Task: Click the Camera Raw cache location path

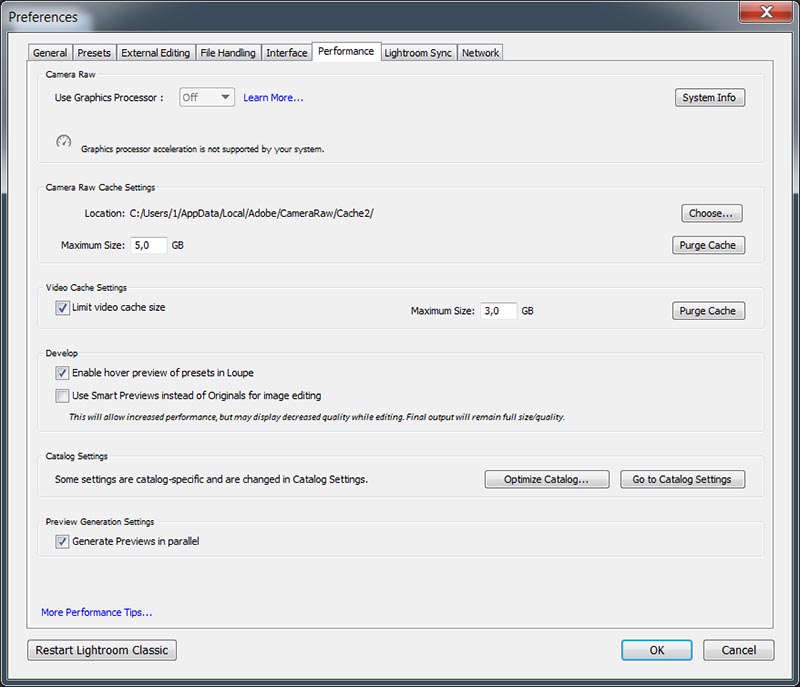Action: 252,213
